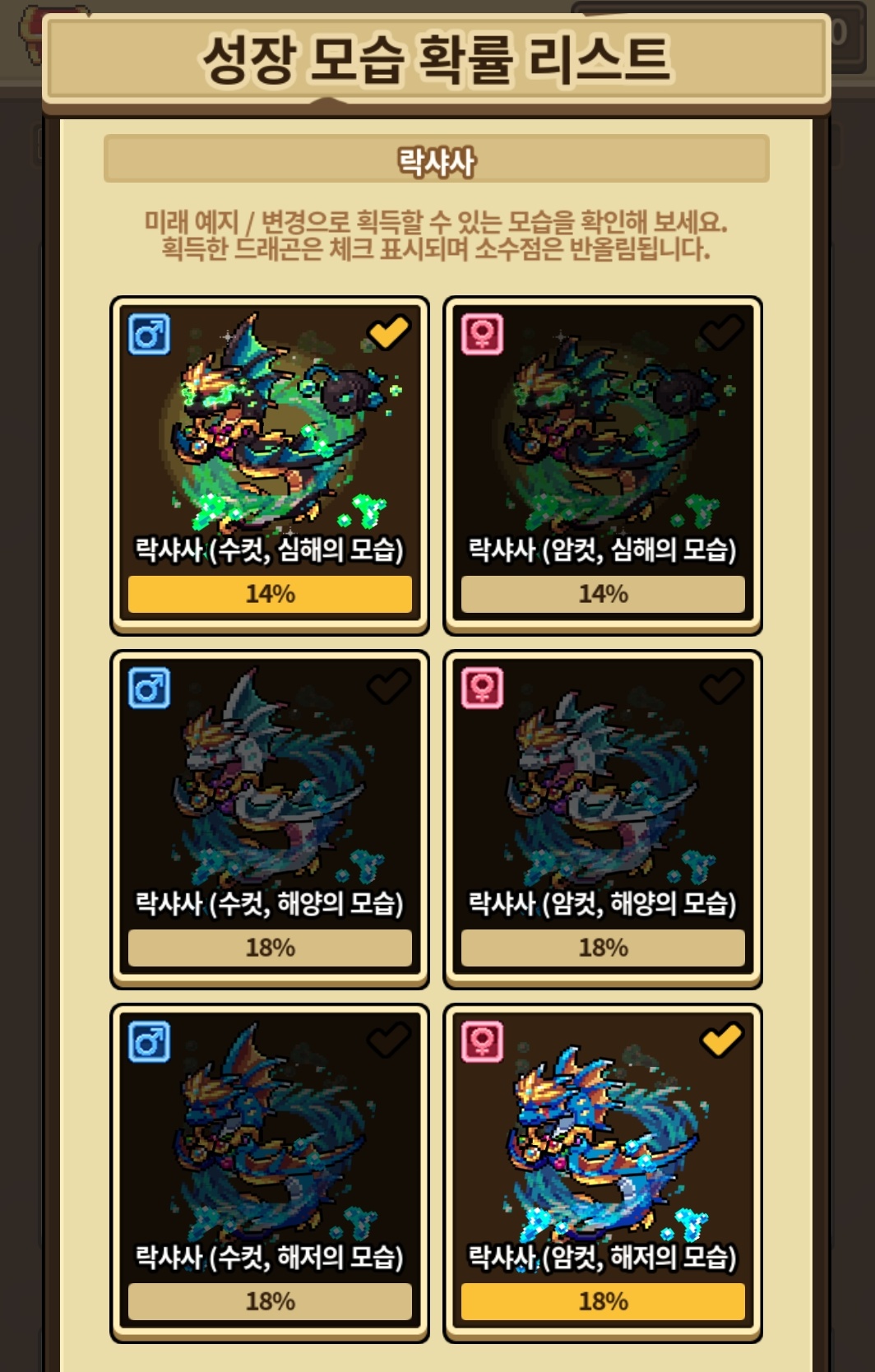Click the dim checkmark on 암컷 심해의 모습
The image size is (875, 1372).
(721, 332)
